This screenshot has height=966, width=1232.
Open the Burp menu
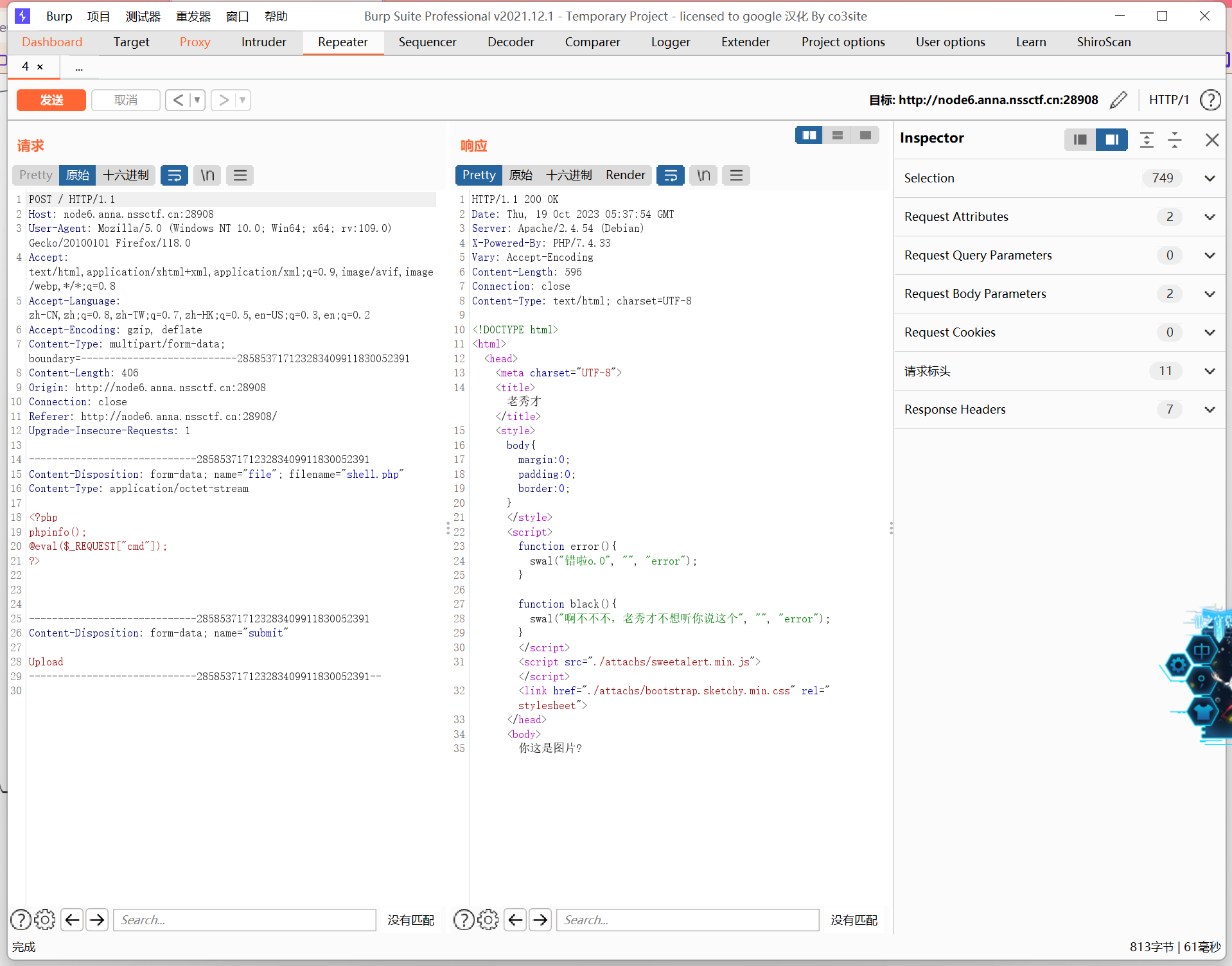59,16
